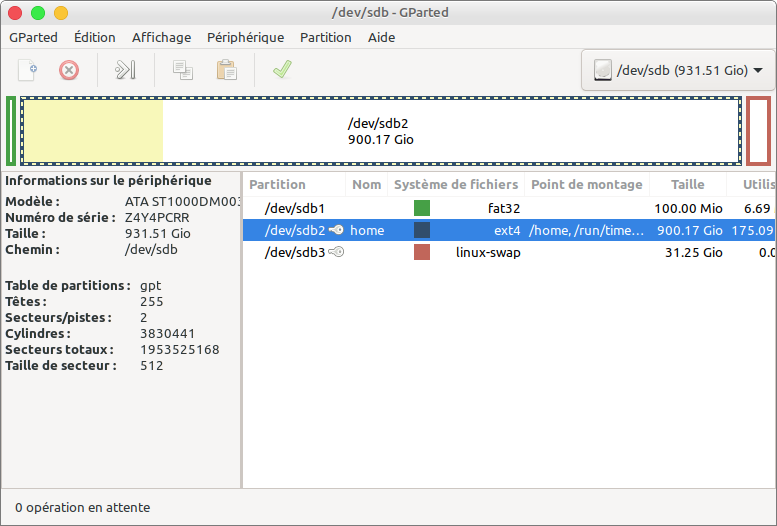Click the model value ATA ST1000DM003
This screenshot has height=526, width=777.
point(182,202)
